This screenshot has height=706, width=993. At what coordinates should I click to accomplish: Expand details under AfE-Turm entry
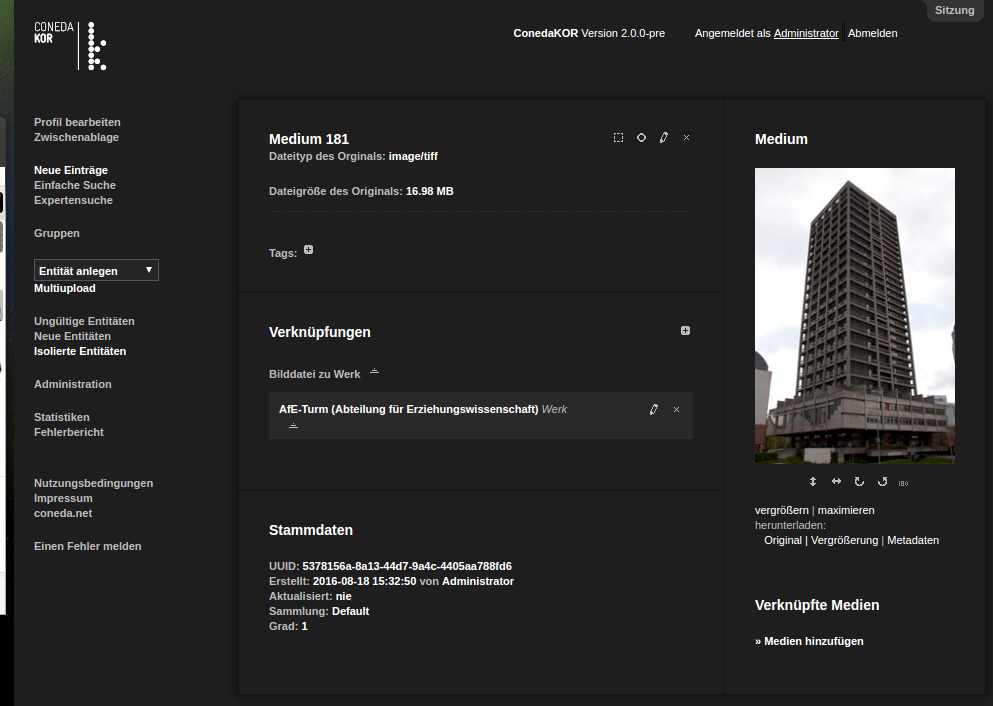[293, 426]
